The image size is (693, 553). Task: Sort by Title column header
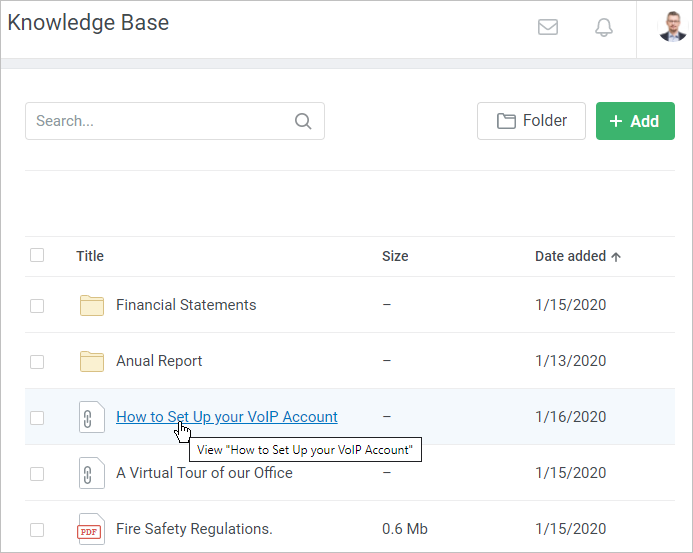coord(90,256)
